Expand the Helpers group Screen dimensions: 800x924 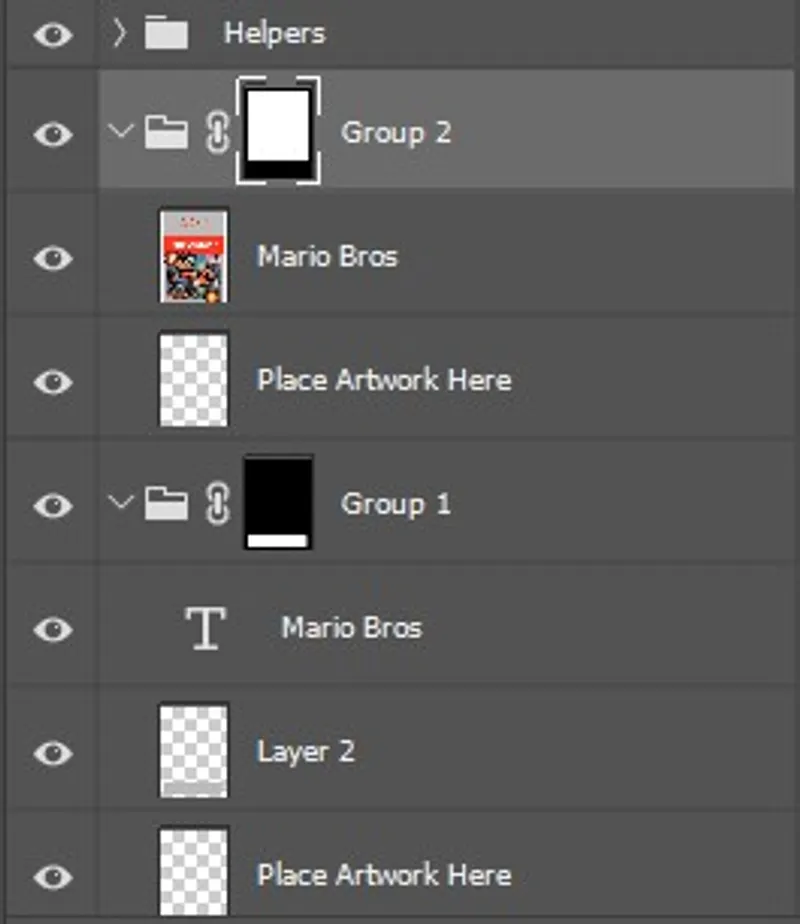point(120,34)
